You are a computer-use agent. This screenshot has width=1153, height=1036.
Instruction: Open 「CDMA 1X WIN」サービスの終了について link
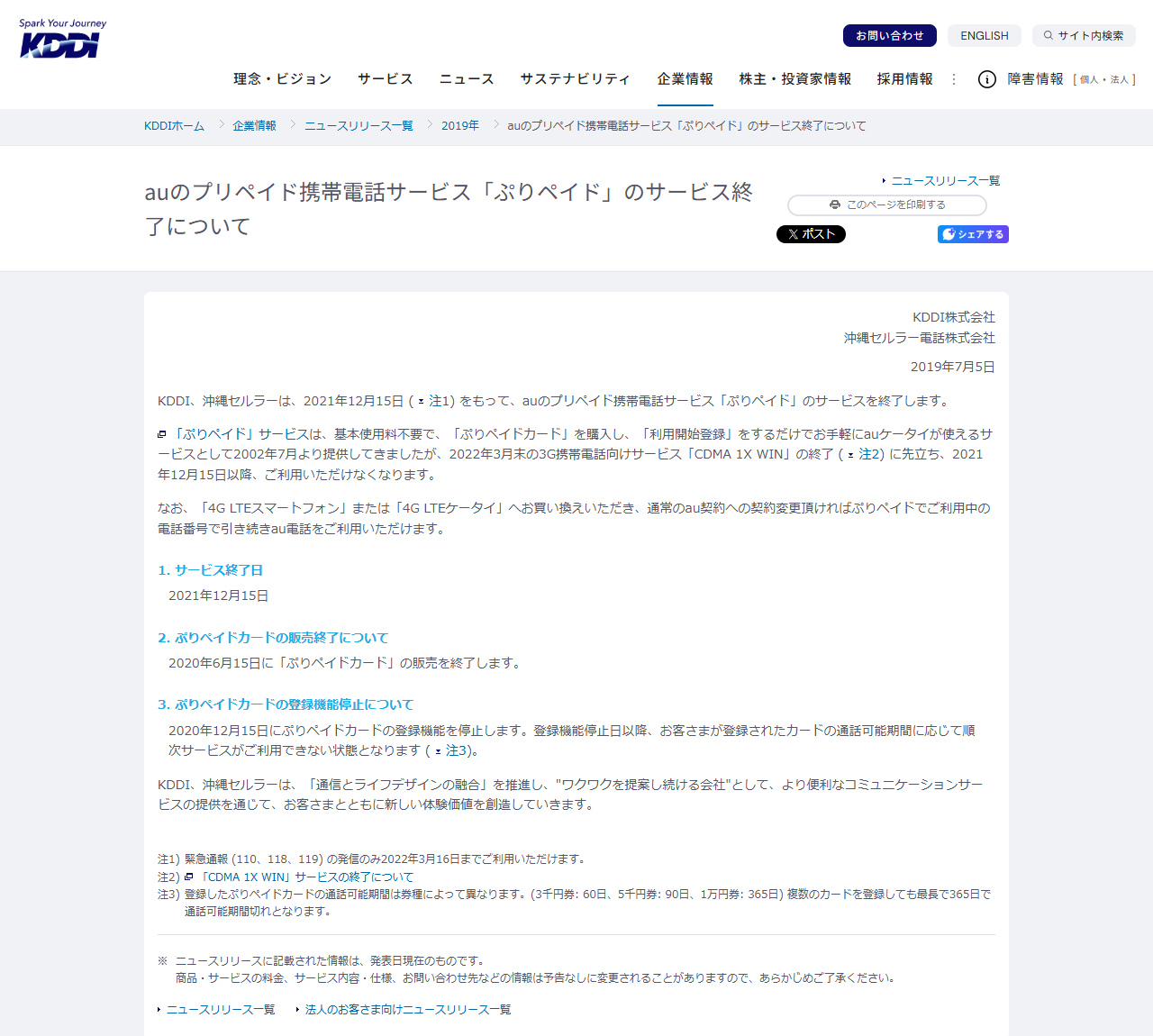(x=306, y=877)
